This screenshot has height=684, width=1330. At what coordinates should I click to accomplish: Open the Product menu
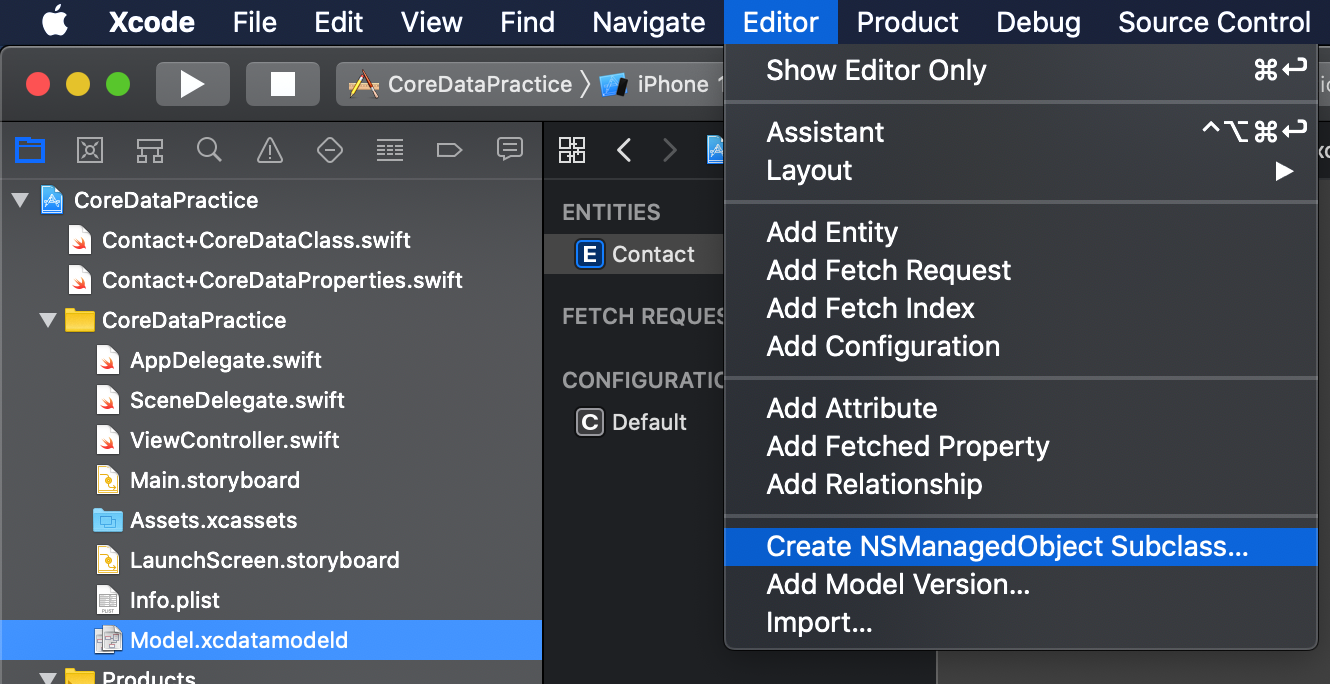click(907, 22)
